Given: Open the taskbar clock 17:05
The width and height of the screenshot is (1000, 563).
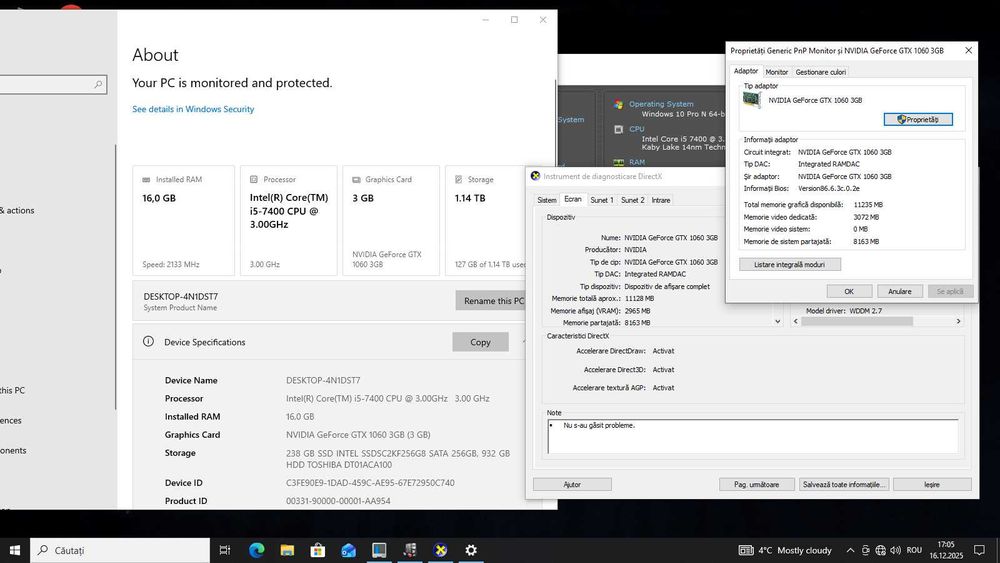Looking at the screenshot, I should (946, 550).
